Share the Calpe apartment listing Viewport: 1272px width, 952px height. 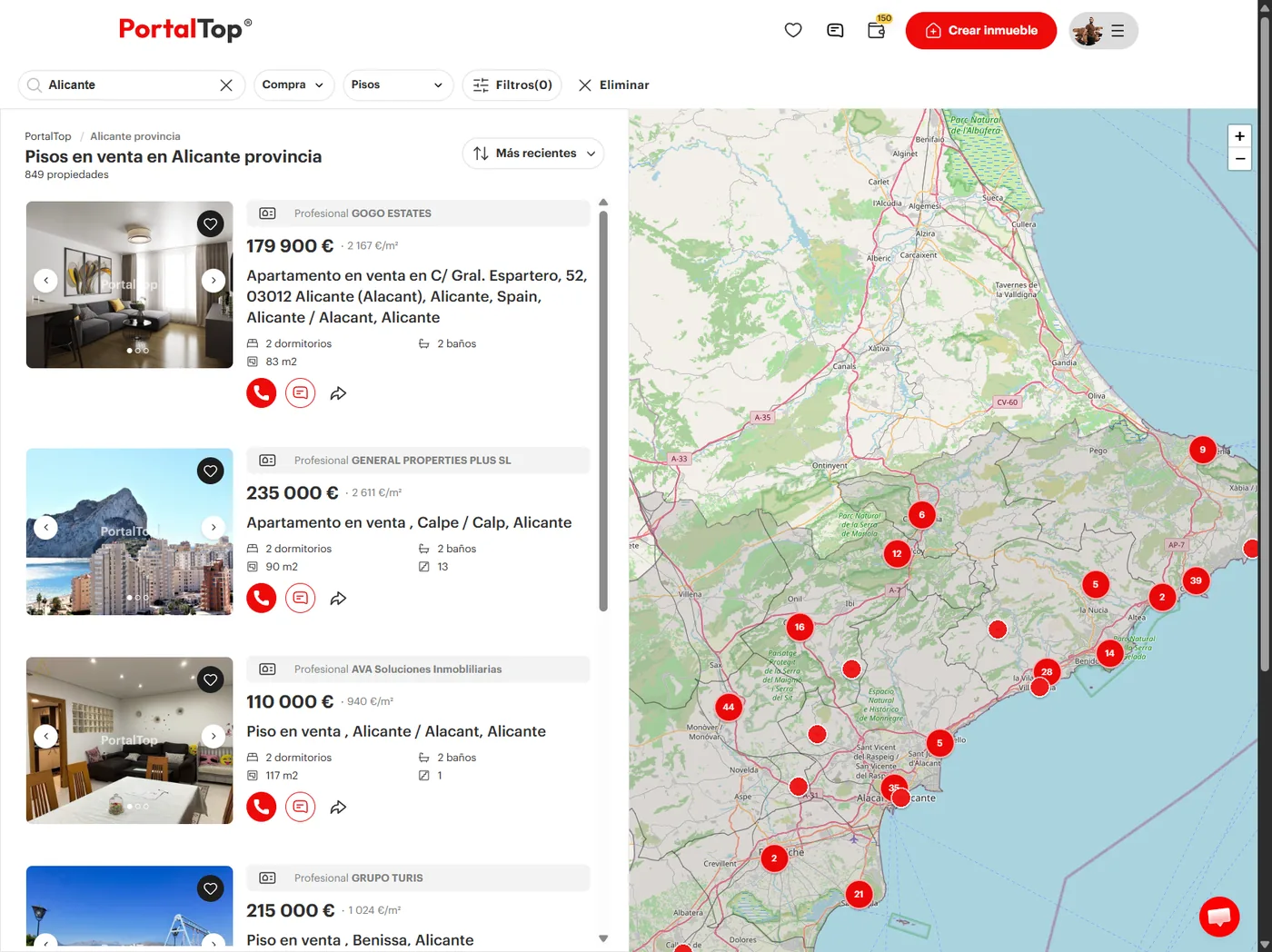[x=338, y=599]
